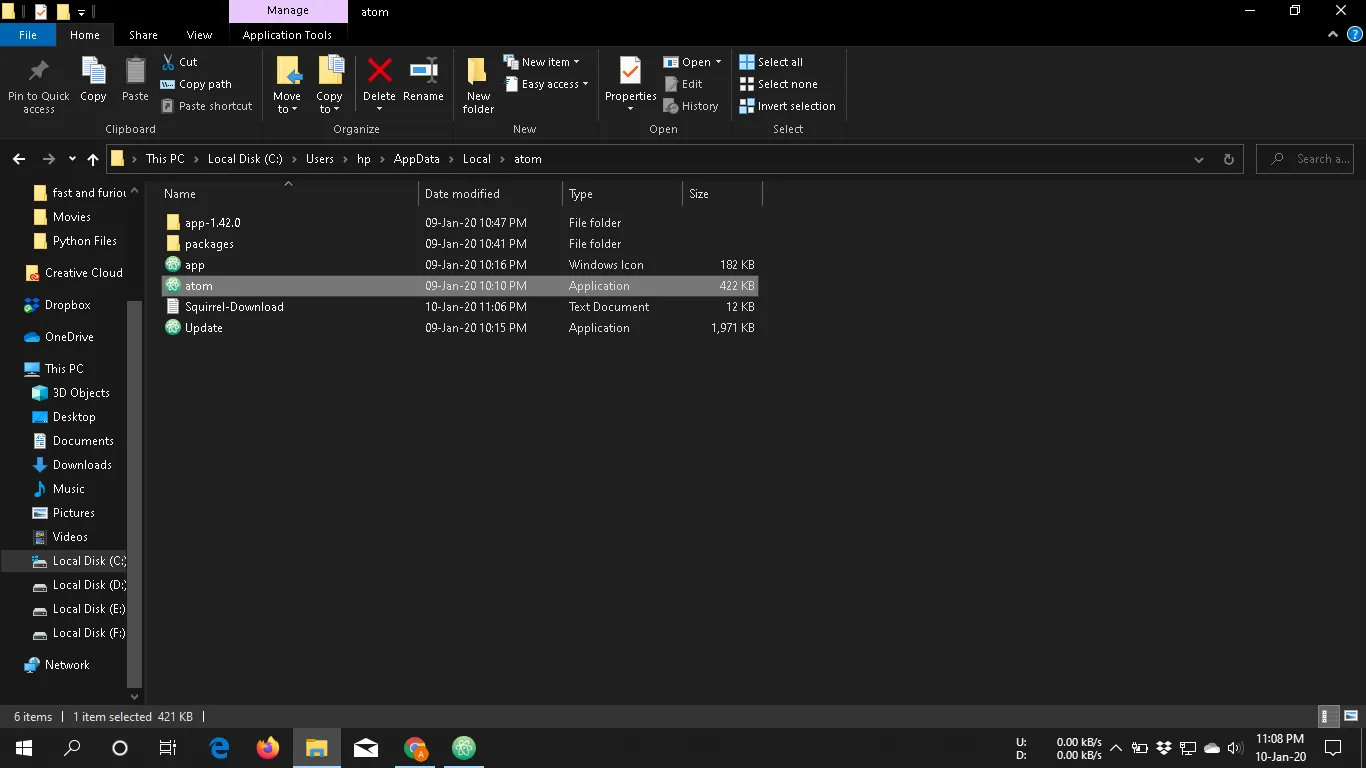Sort files by Date modified column header
This screenshot has width=1366, height=768.
pos(490,194)
